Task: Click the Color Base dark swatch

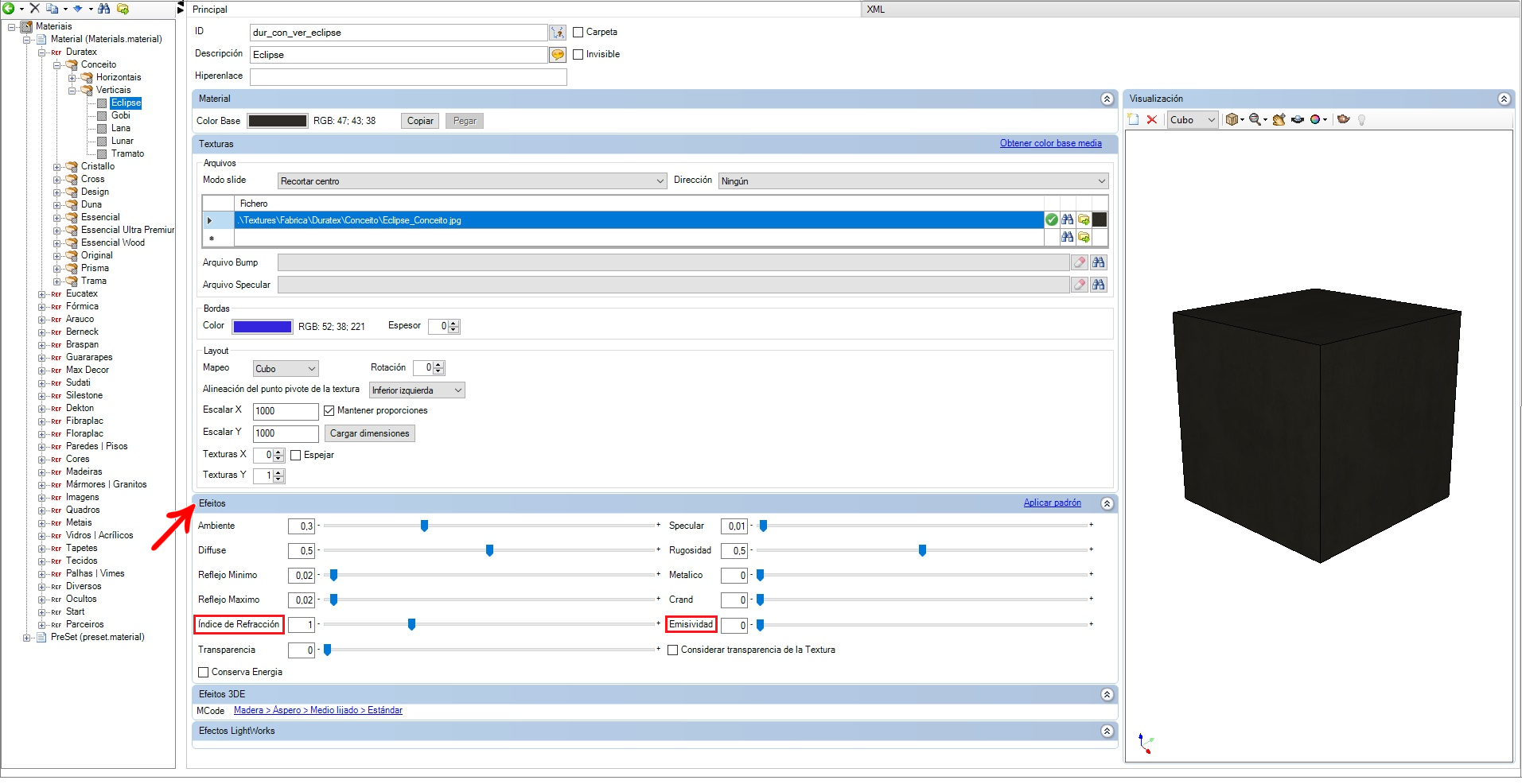Action: coord(277,121)
